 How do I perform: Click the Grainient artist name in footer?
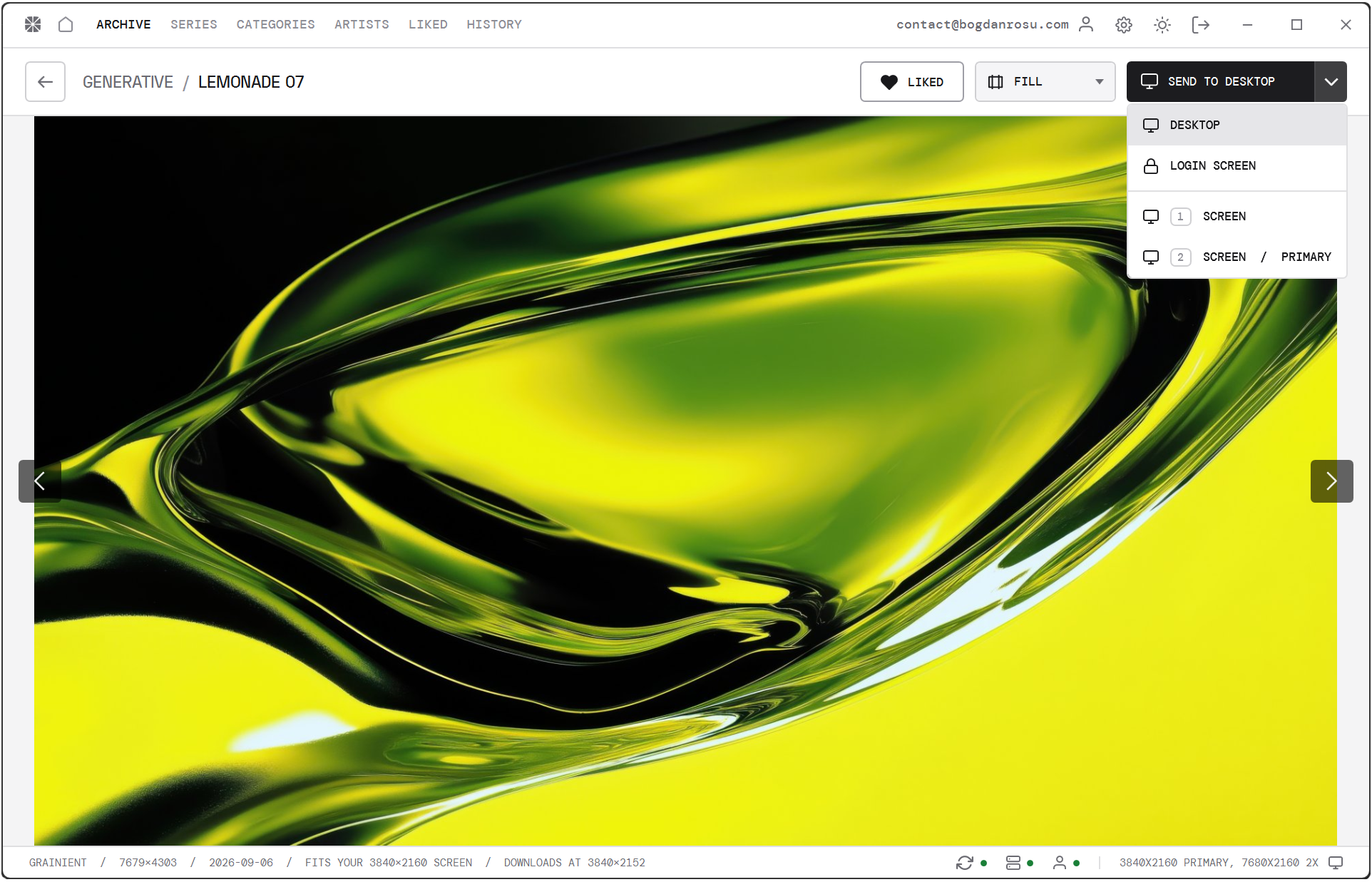point(58,863)
